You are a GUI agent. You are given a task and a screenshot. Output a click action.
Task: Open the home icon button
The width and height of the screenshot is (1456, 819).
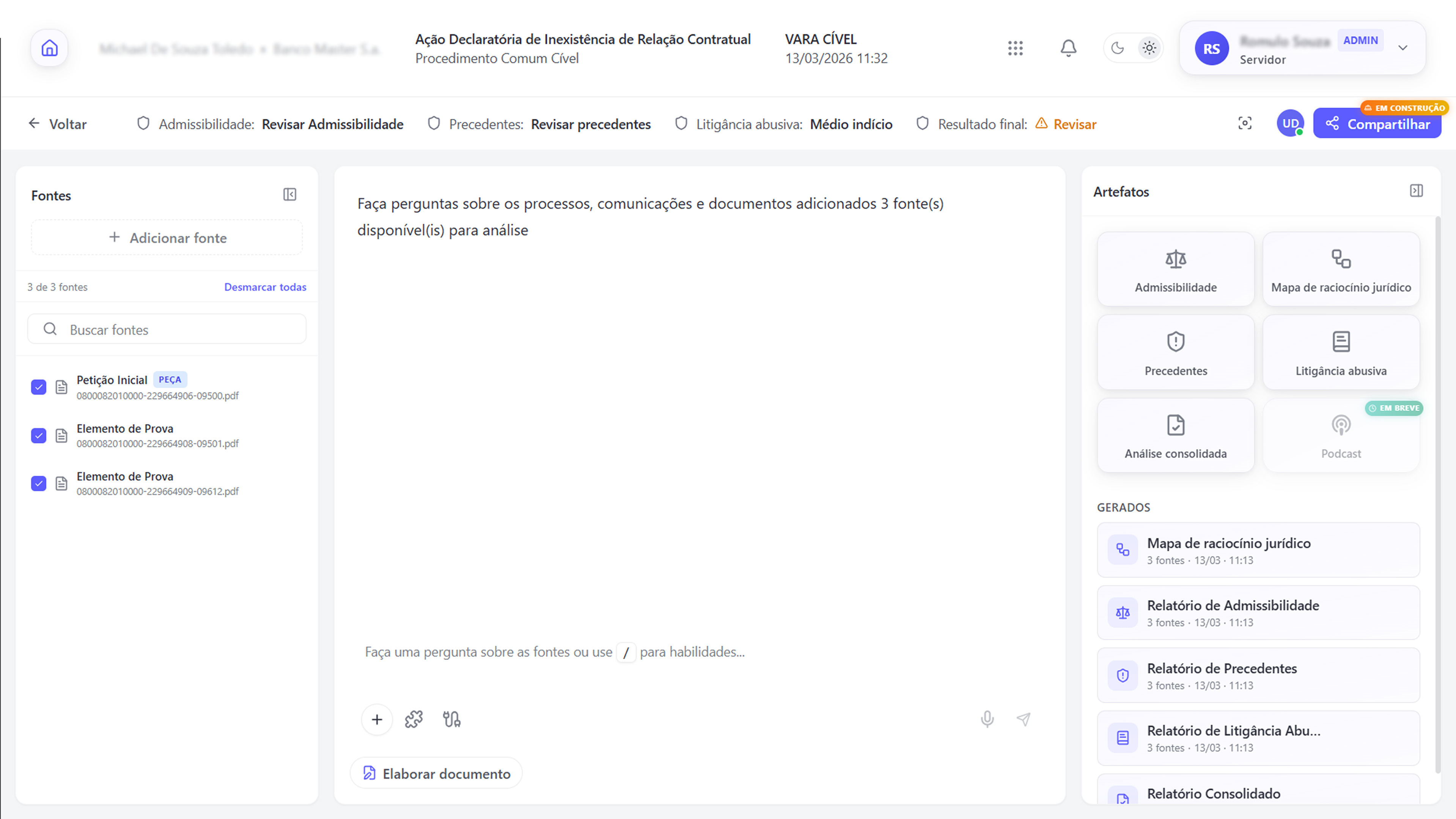[x=49, y=48]
